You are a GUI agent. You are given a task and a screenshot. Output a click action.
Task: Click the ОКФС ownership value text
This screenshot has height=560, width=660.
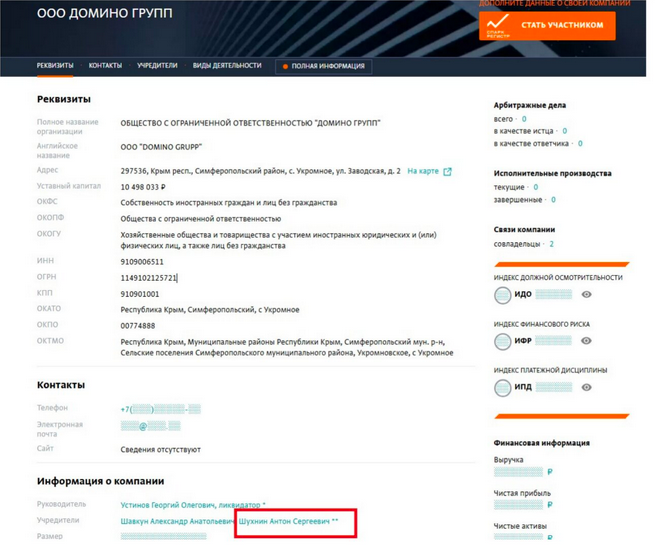click(229, 203)
